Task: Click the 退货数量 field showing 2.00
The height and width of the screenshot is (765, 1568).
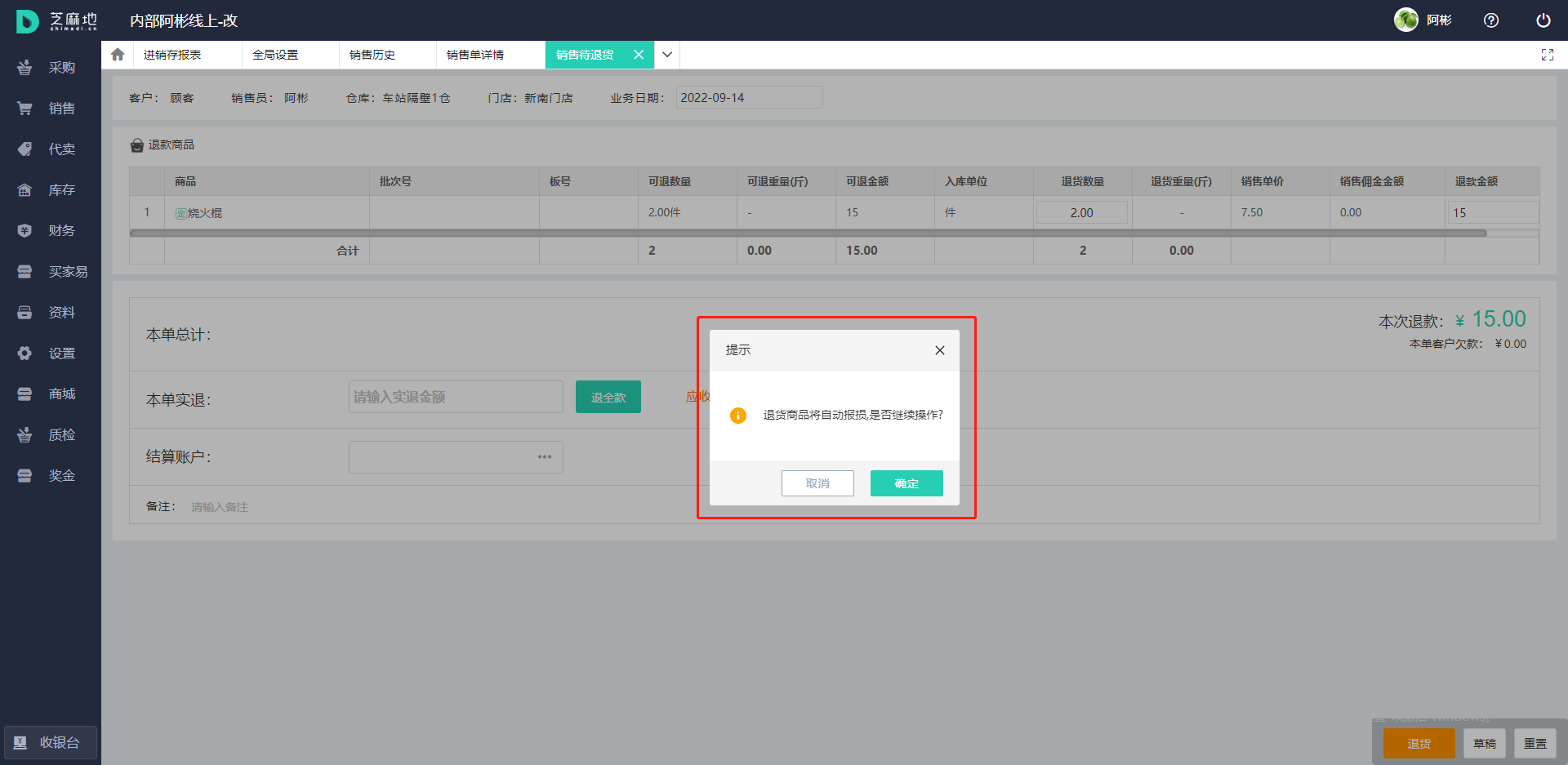Action: [x=1082, y=212]
